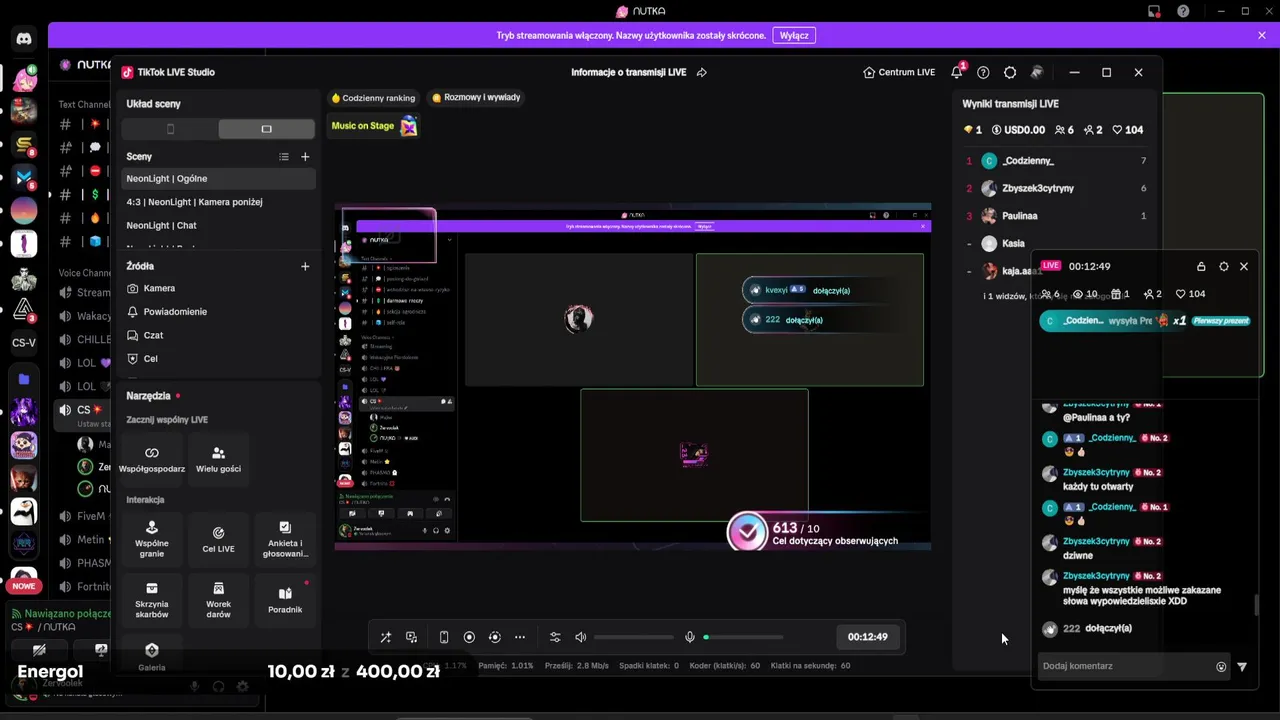This screenshot has height=720, width=1280.
Task: Click Wyłącz in streamer mode banner
Action: click(794, 35)
